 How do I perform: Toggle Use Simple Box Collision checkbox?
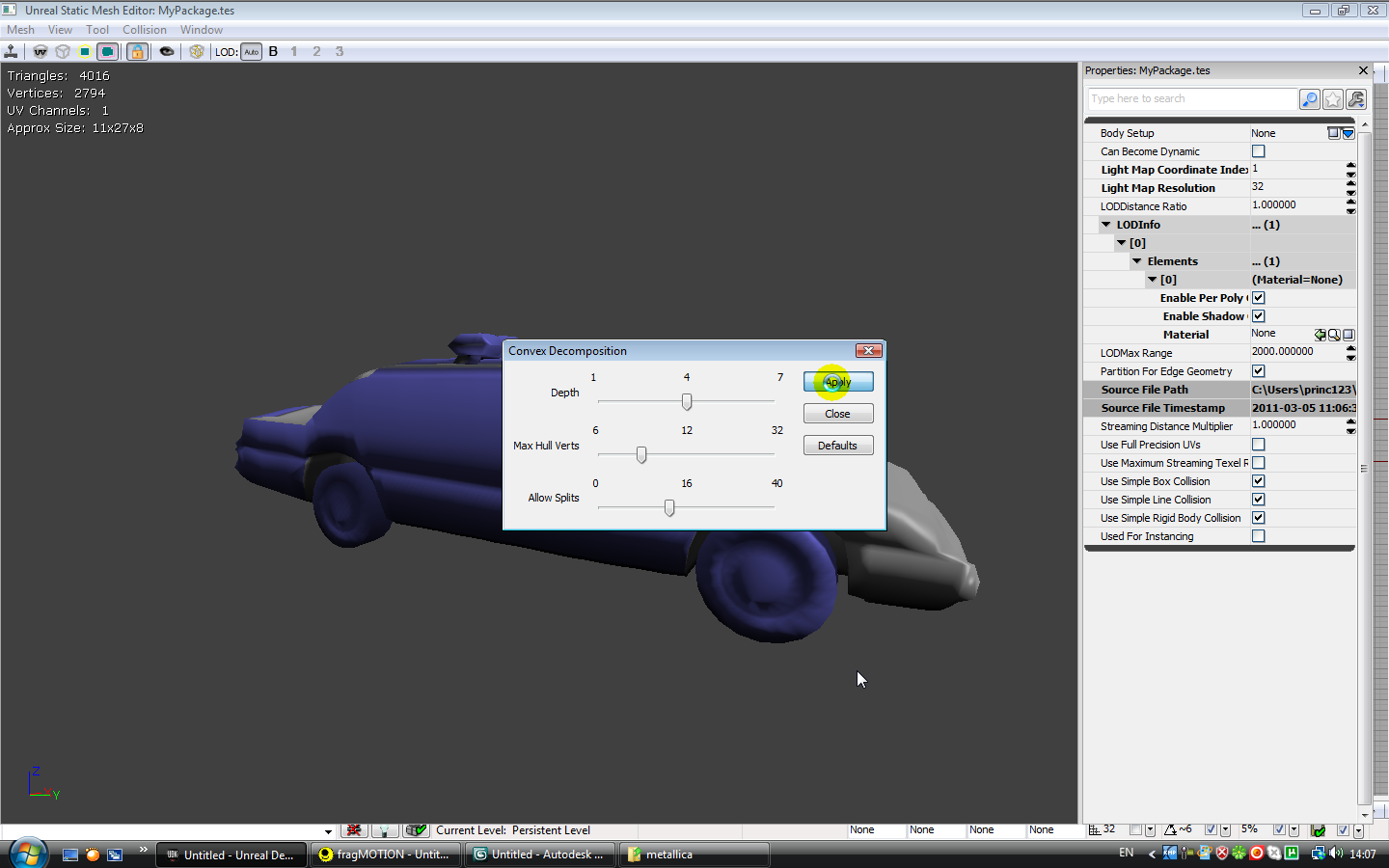1259,481
